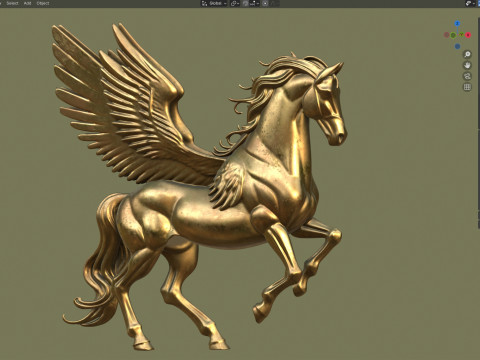Click the blue Z axis gizmo ball
480x360 pixels.
(x=457, y=23)
